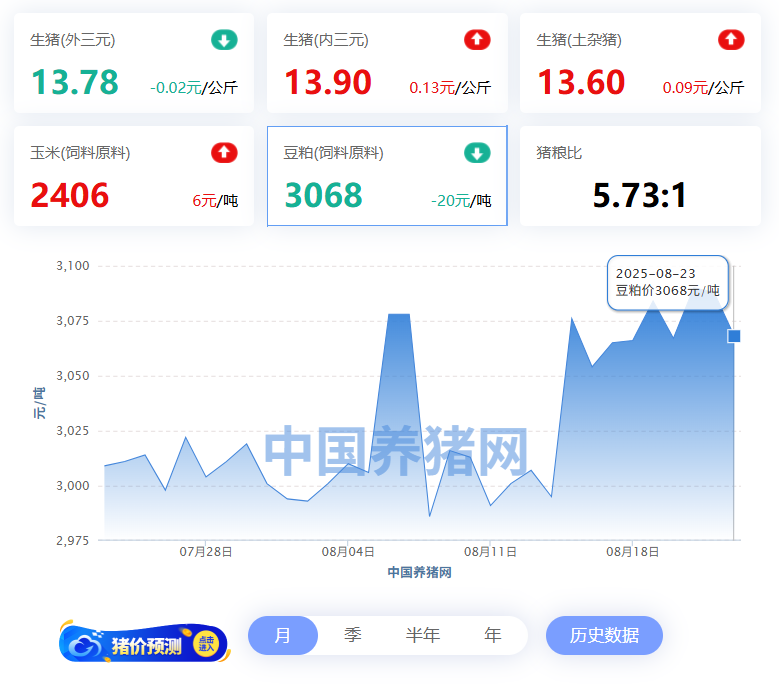The height and width of the screenshot is (690, 779).
Task: Click the cloud icon in 猪价预测 banner
Action: pyautogui.click(x=87, y=645)
